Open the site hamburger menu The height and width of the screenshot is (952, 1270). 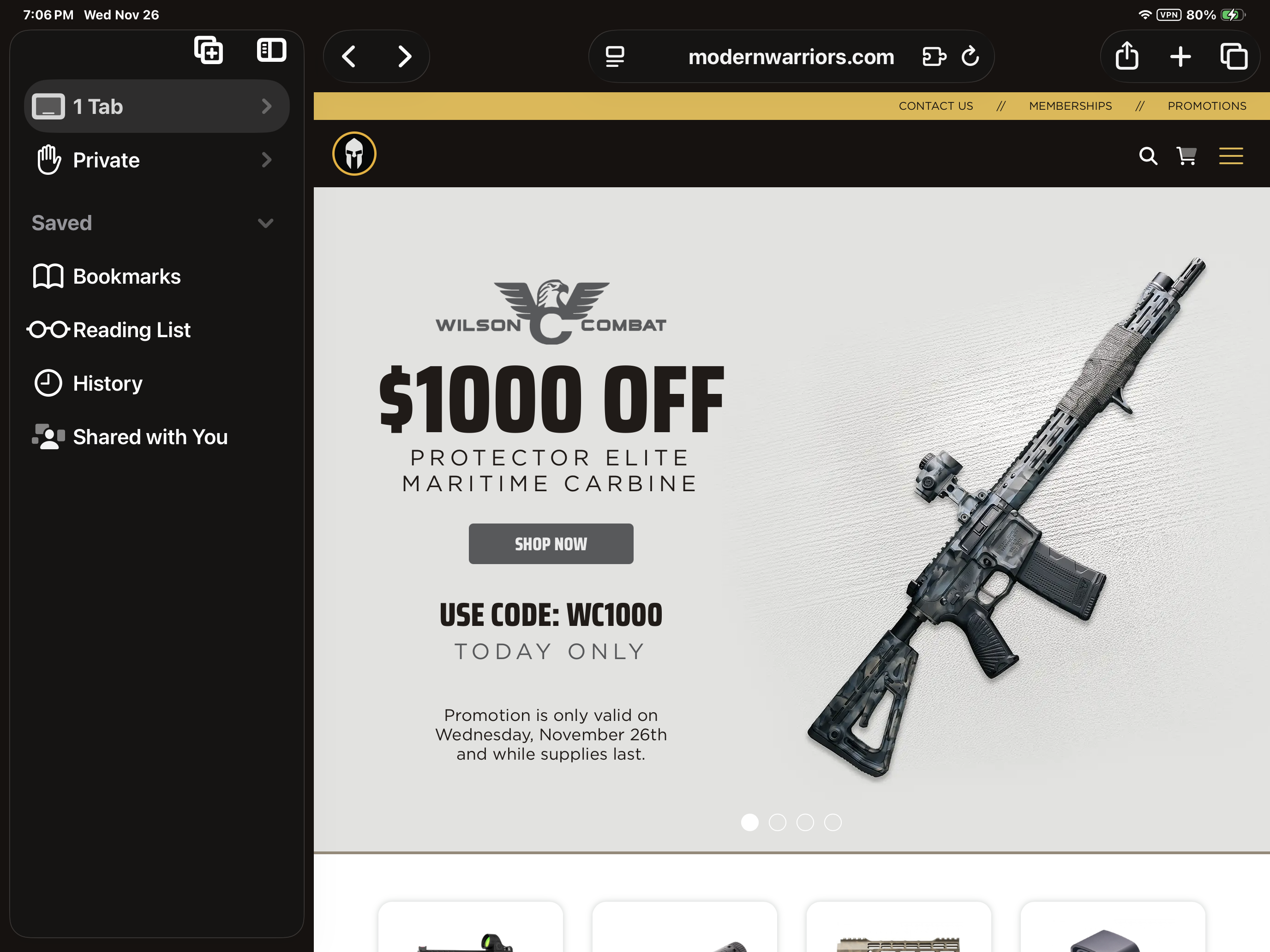click(1231, 155)
